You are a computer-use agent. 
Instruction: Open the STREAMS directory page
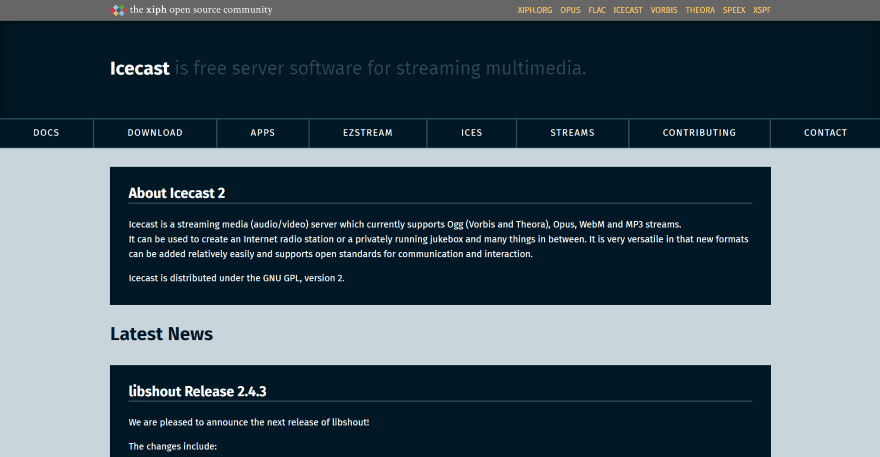(x=572, y=133)
